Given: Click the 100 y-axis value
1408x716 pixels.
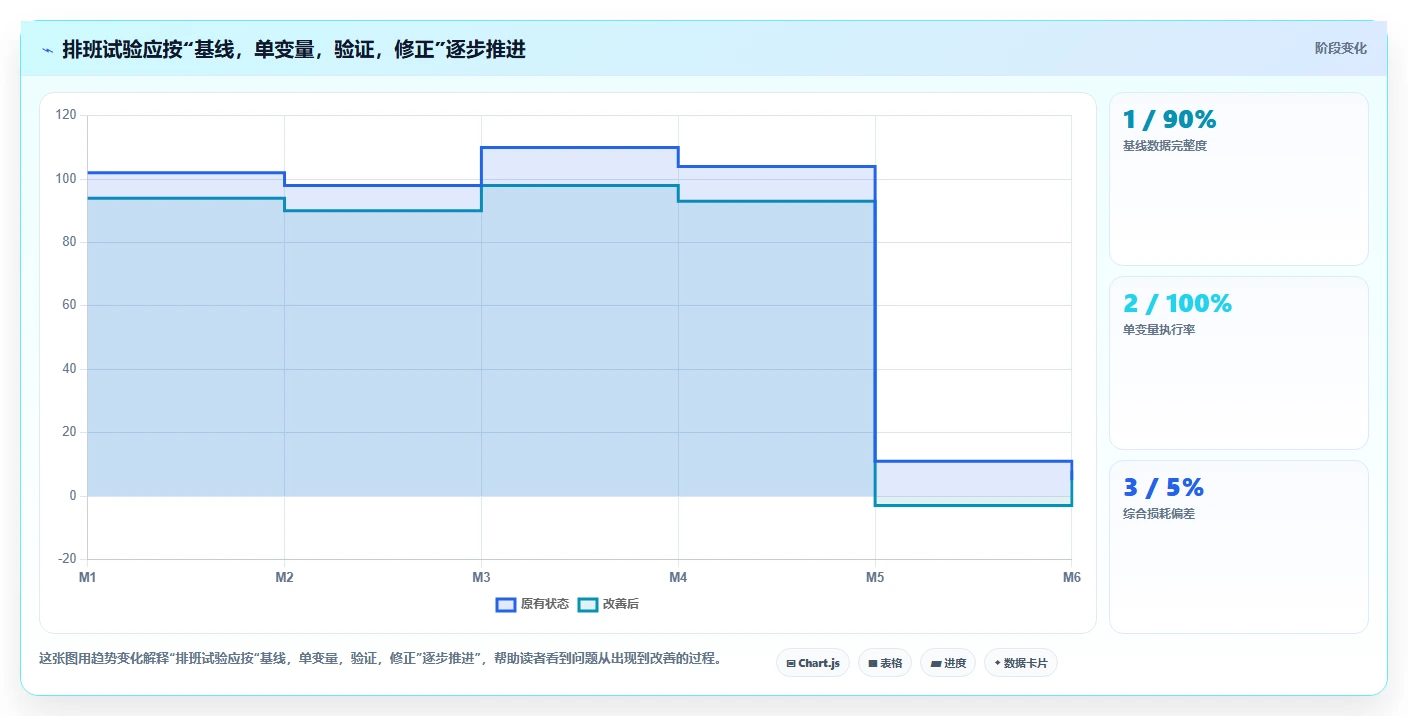Looking at the screenshot, I should pyautogui.click(x=66, y=179).
